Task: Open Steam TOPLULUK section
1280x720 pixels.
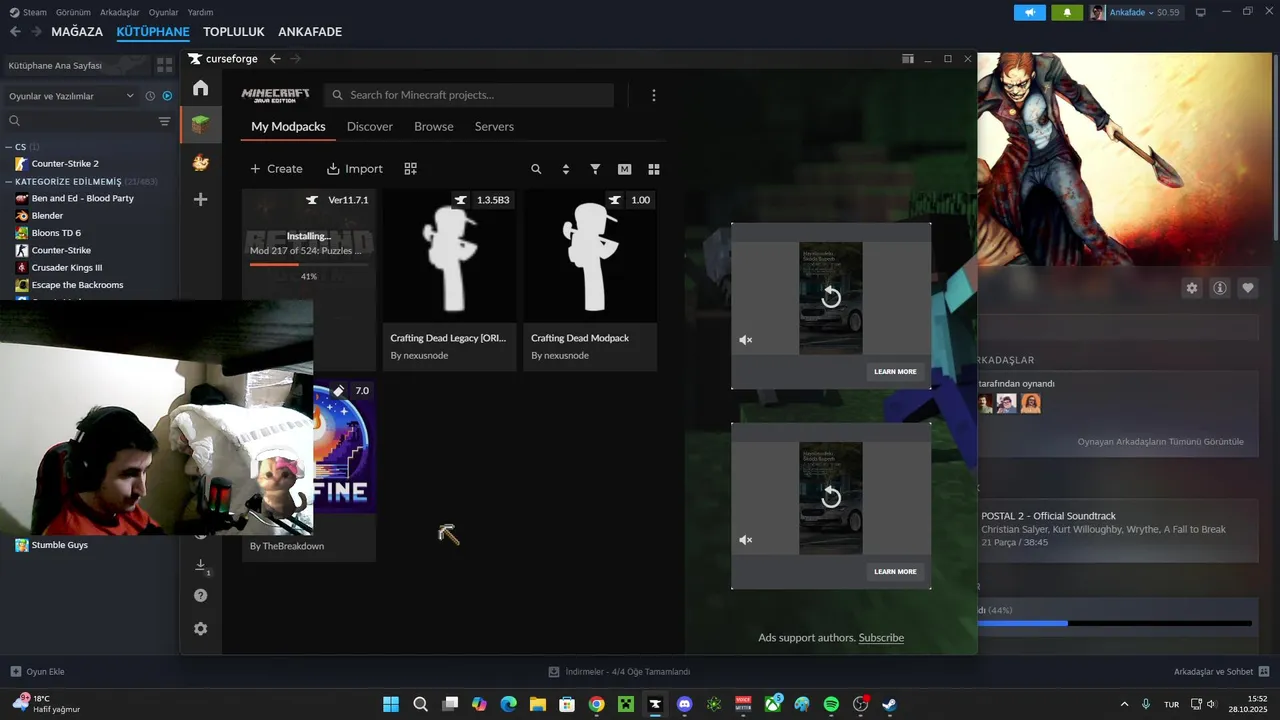Action: (234, 32)
